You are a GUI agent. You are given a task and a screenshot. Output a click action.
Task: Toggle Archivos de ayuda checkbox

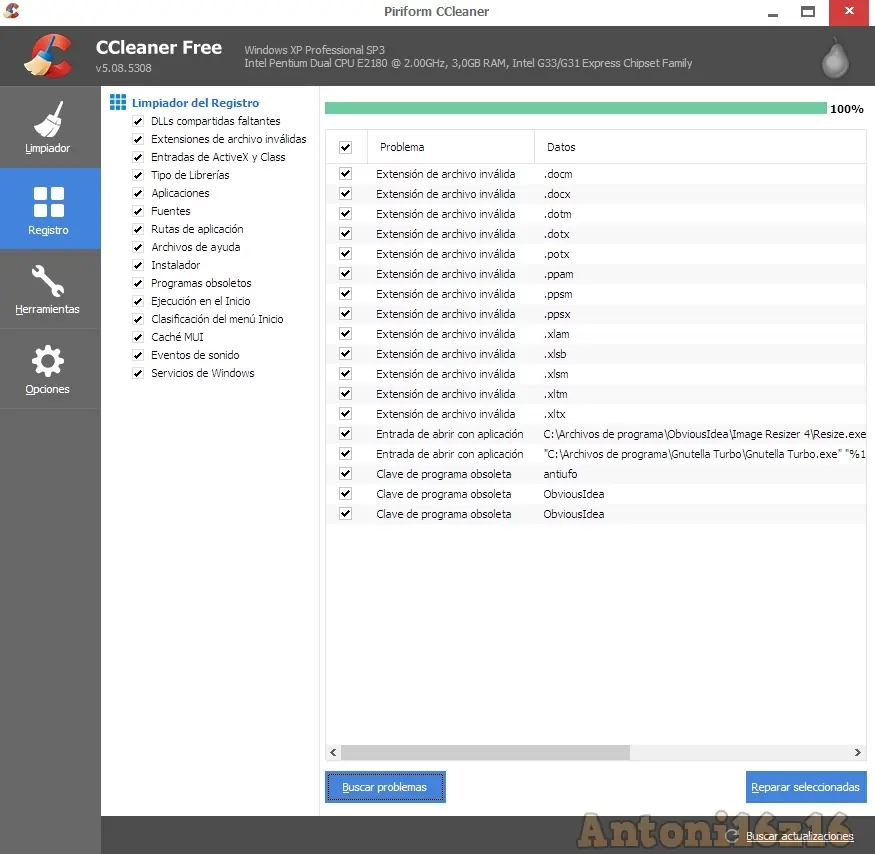tap(138, 247)
